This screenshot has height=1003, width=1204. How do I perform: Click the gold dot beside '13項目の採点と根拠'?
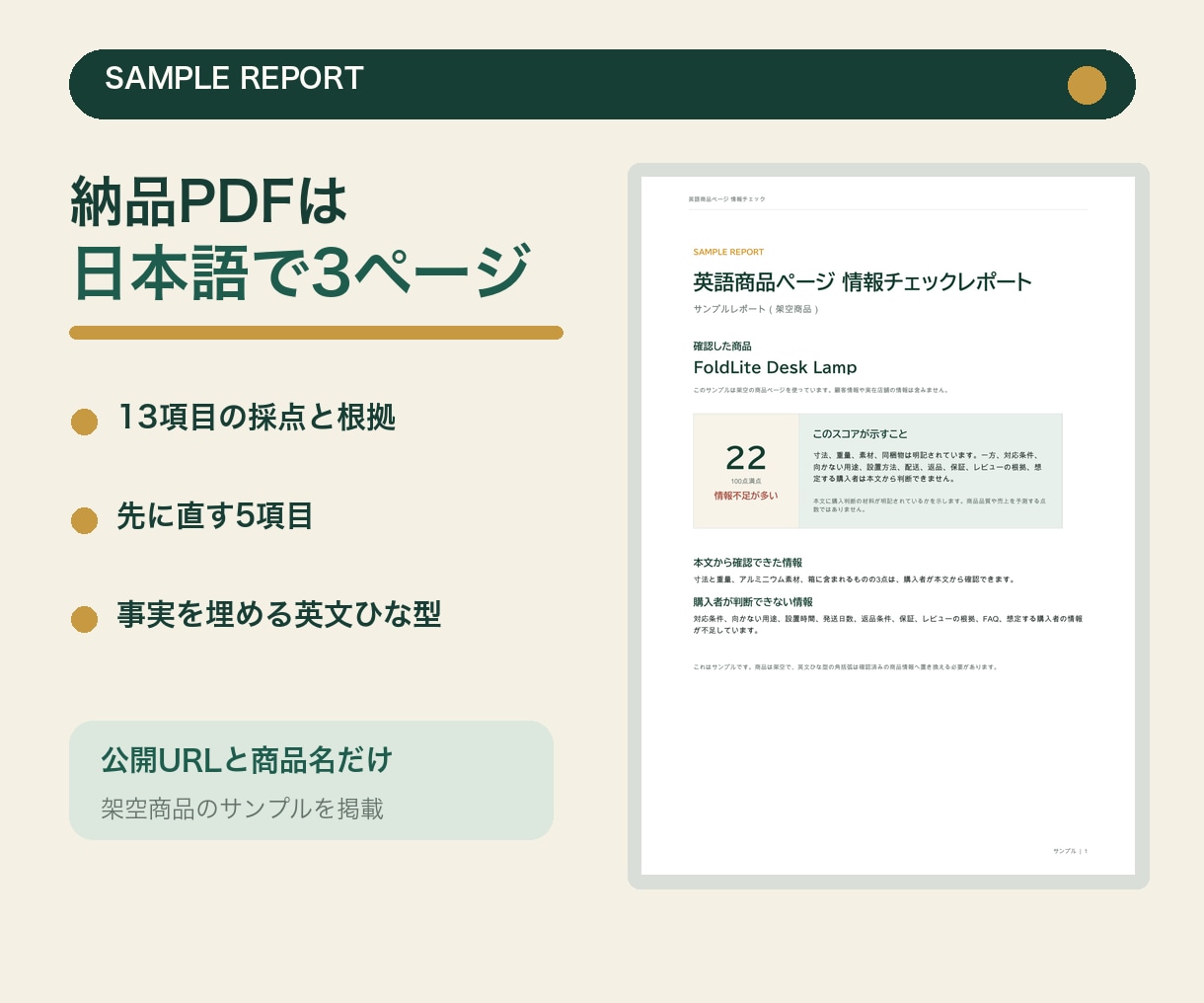click(84, 422)
